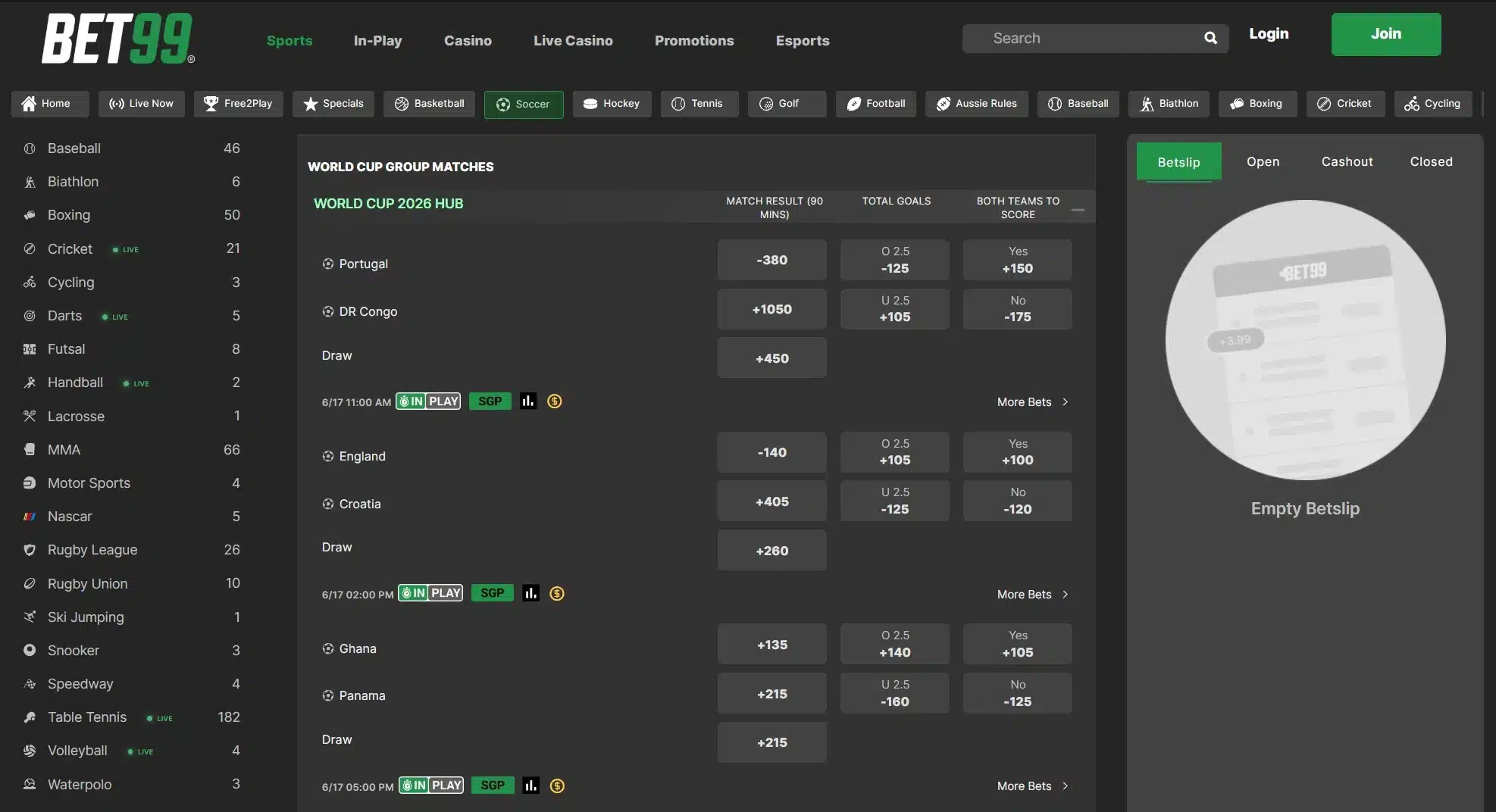
Task: Open the stats chart icon for the England match
Action: coord(530,593)
